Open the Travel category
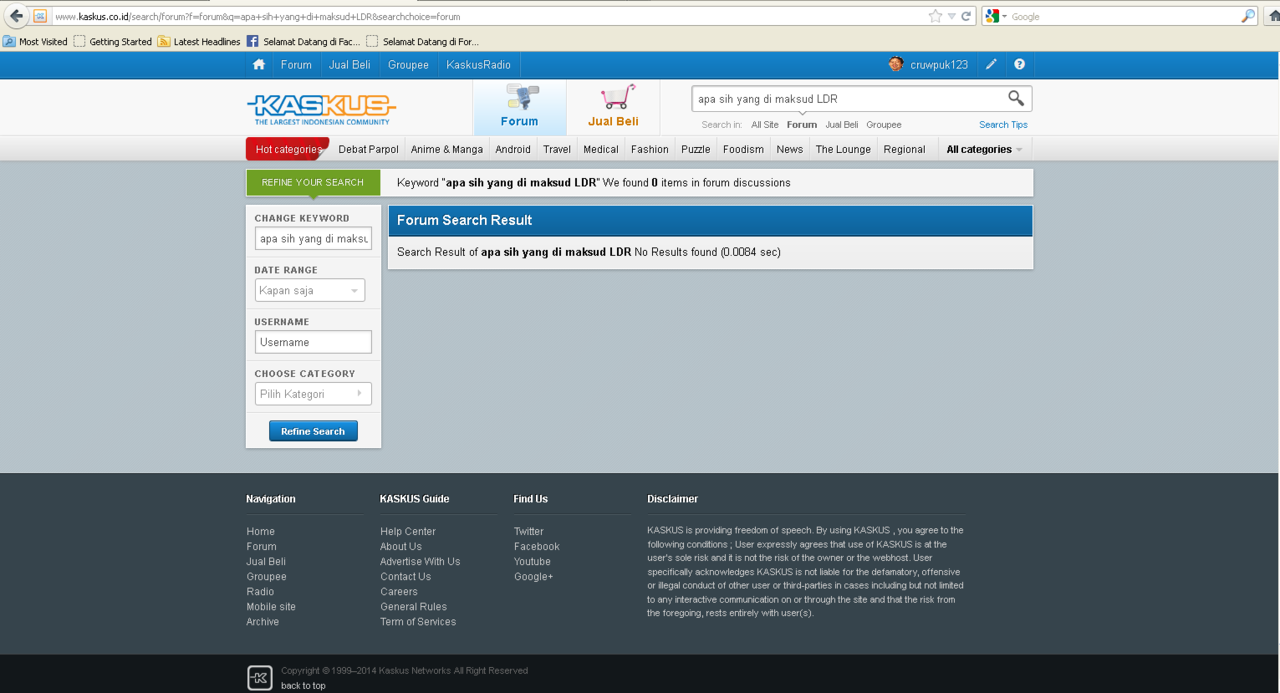This screenshot has width=1280, height=693. click(557, 149)
